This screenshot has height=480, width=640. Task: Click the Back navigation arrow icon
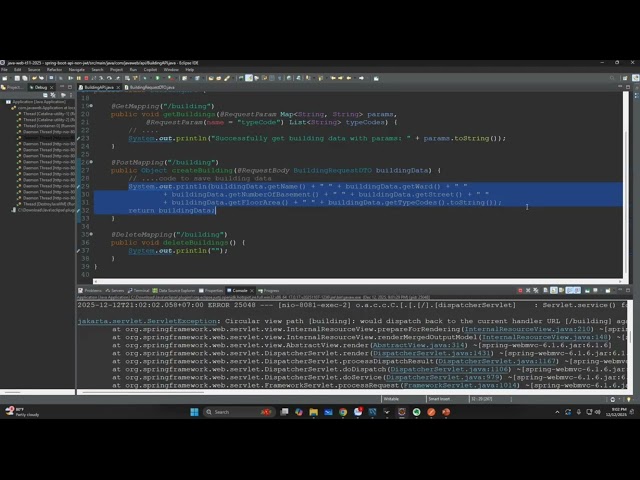click(349, 78)
